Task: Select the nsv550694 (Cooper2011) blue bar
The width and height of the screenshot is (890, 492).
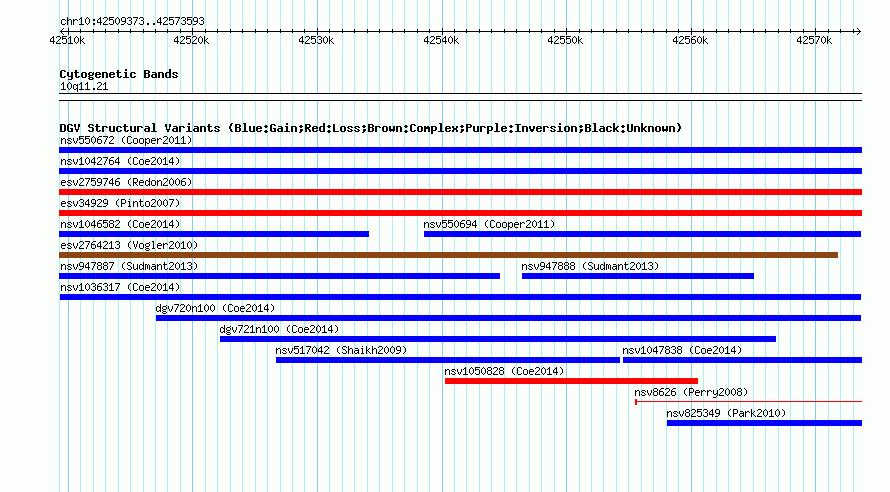Action: 643,234
